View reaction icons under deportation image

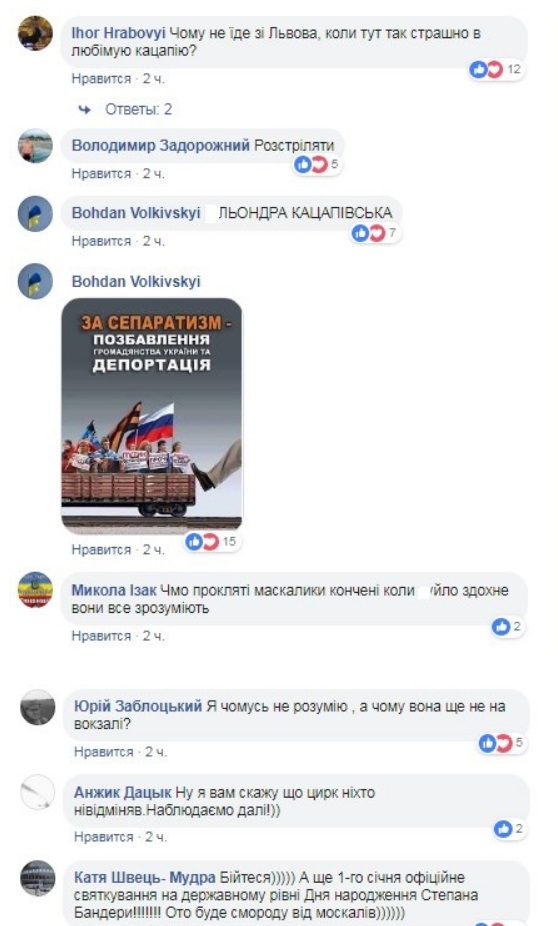(x=211, y=541)
